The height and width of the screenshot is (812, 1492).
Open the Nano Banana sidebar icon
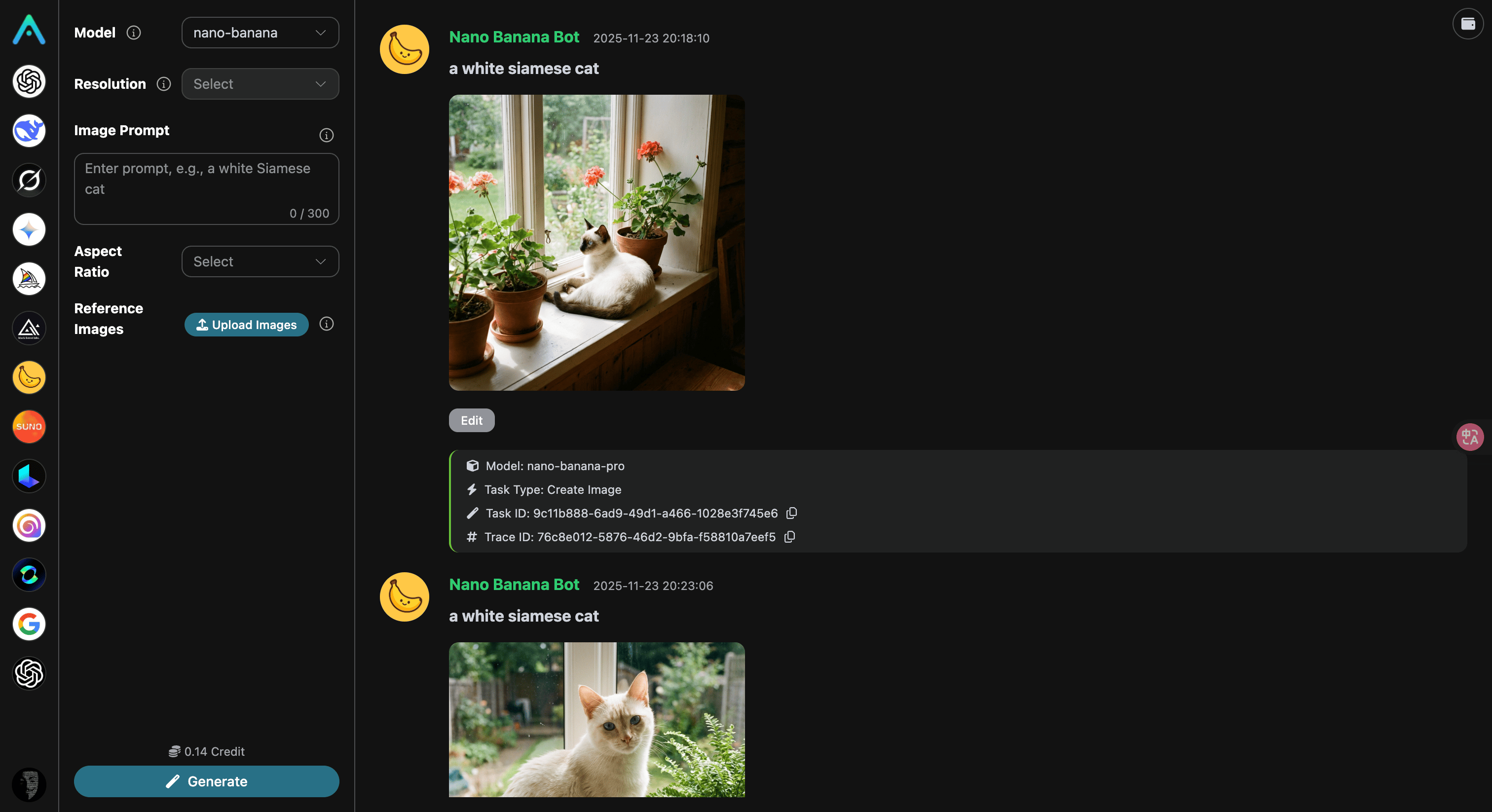(29, 377)
